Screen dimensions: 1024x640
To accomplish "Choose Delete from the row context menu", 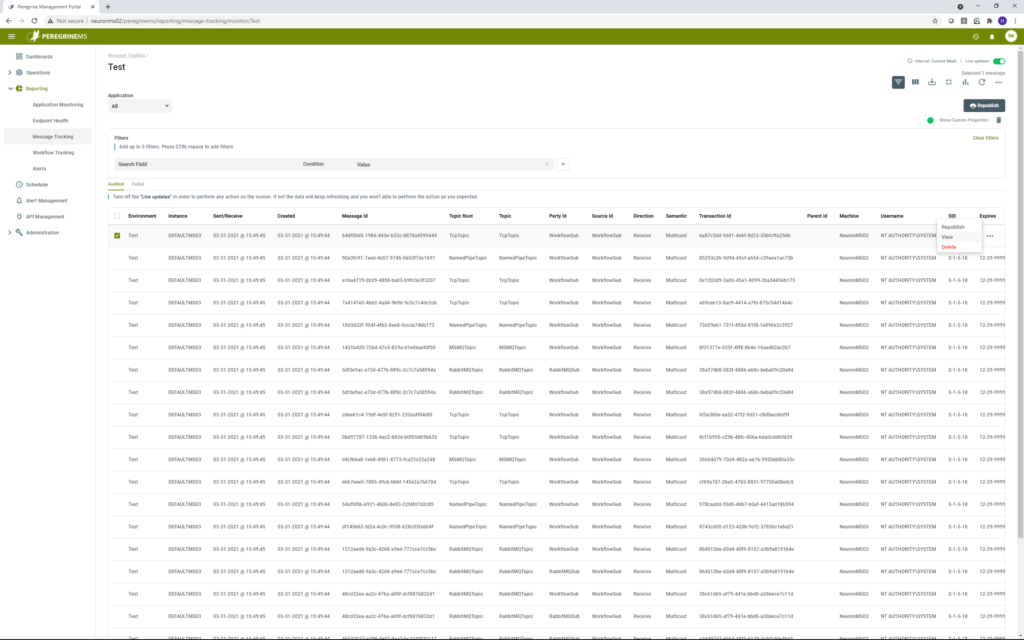I will 949,246.
